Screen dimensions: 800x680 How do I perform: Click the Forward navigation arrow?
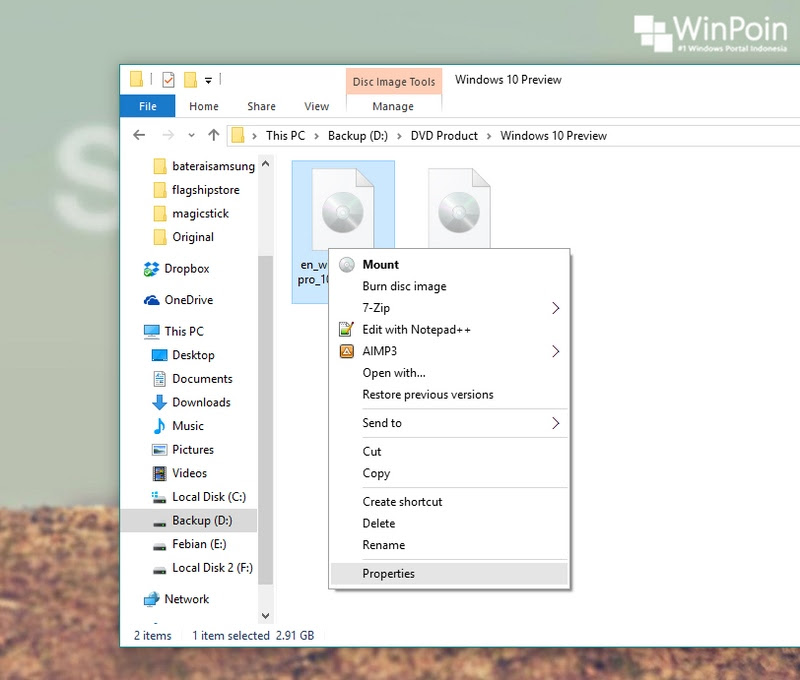click(x=168, y=135)
